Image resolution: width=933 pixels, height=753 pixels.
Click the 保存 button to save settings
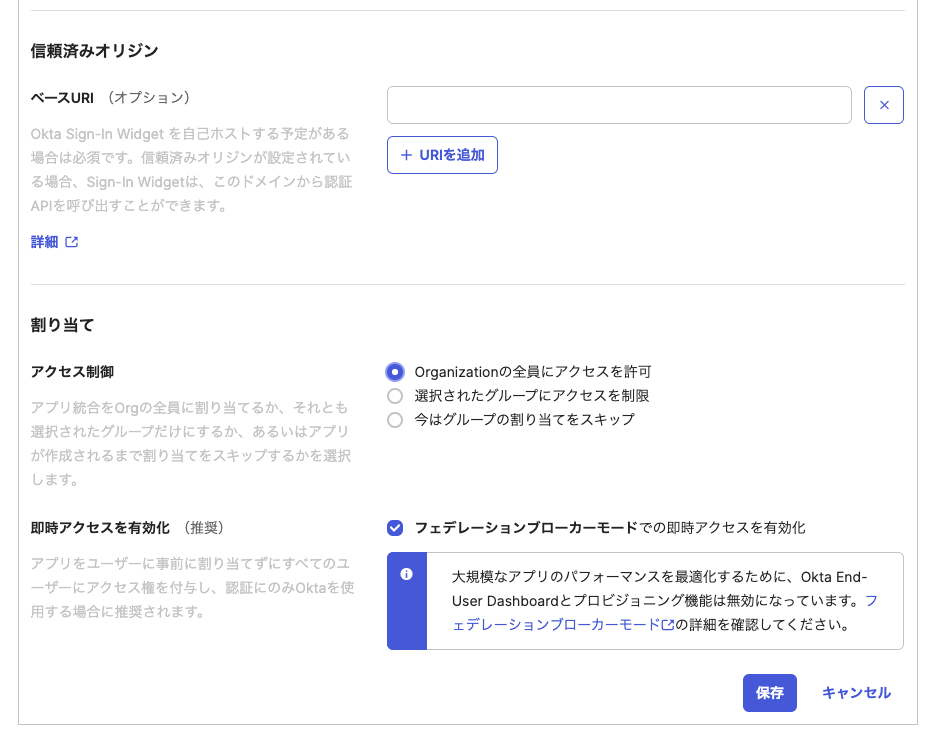coord(769,692)
